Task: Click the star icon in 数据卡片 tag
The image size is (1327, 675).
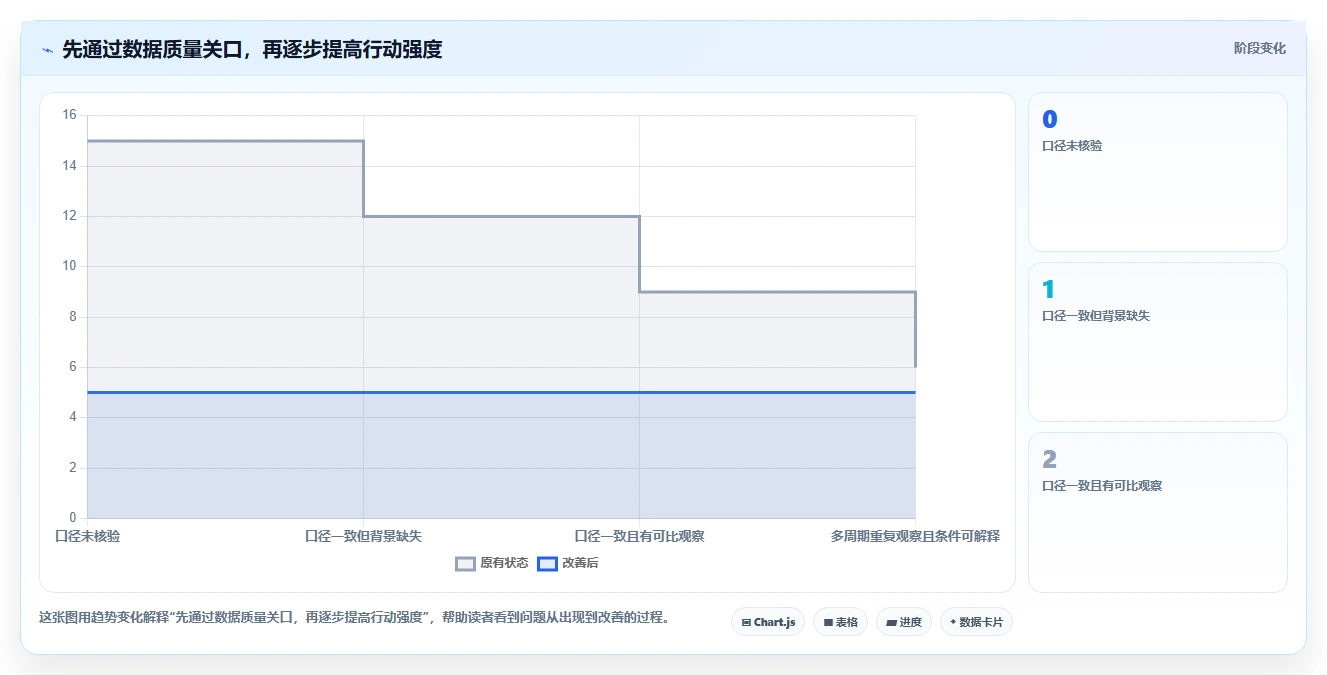Action: tap(953, 622)
